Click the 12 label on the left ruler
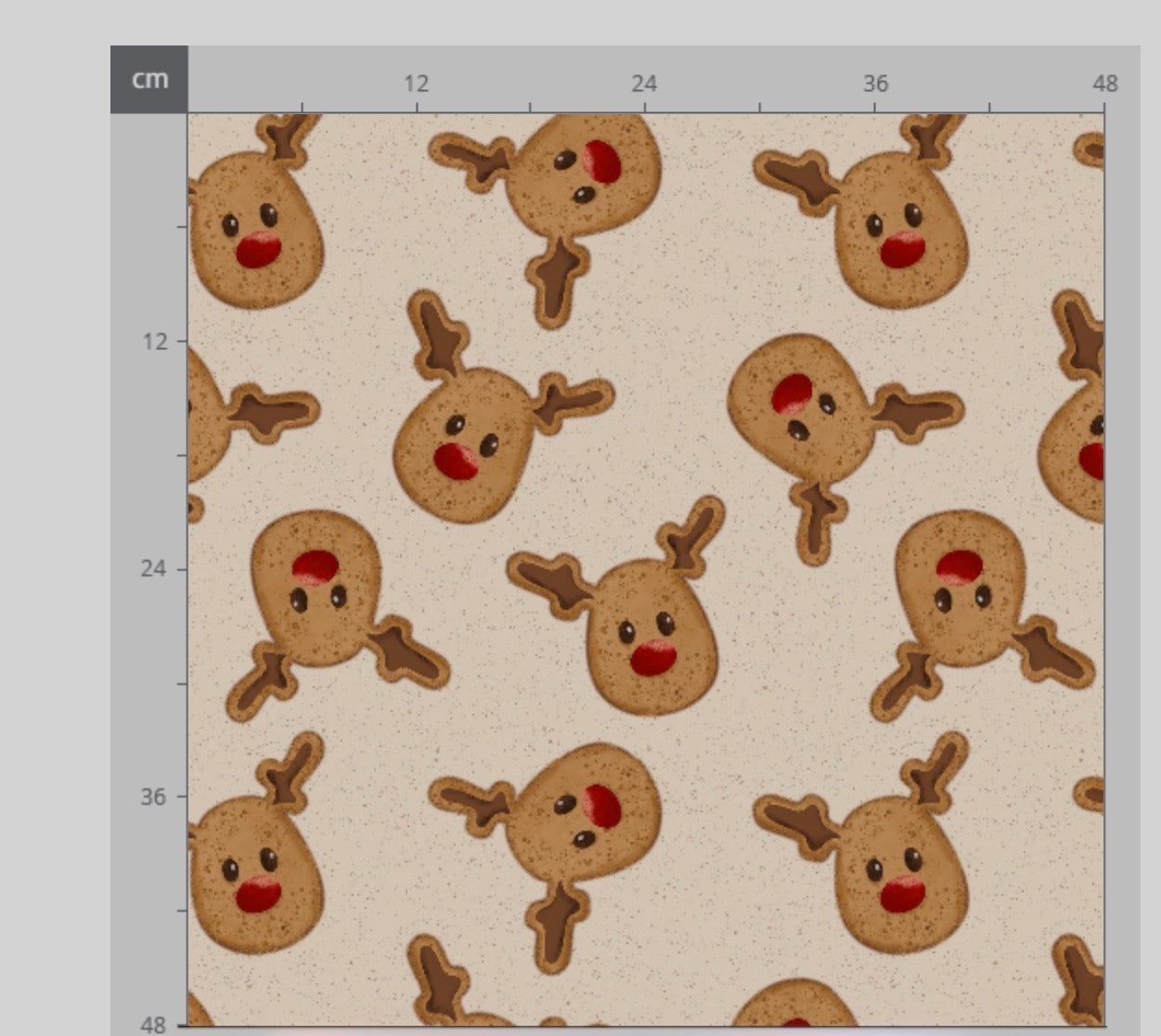Screen dimensions: 1161x1036 pyautogui.click(x=155, y=342)
